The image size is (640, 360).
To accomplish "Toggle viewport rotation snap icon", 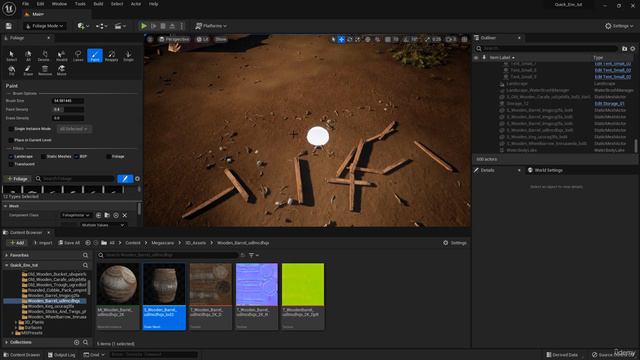I will [x=406, y=39].
